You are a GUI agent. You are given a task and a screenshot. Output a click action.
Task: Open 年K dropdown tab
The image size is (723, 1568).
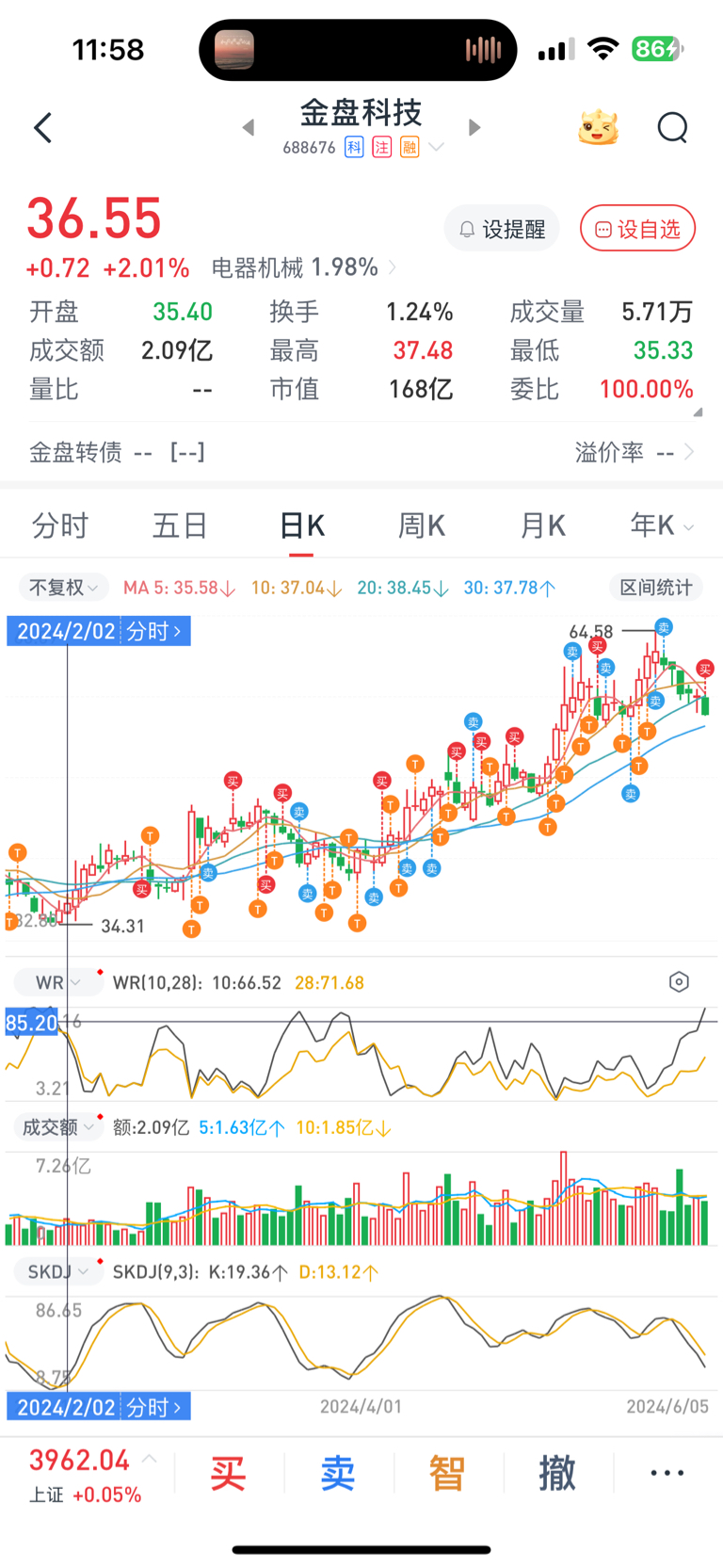click(662, 525)
